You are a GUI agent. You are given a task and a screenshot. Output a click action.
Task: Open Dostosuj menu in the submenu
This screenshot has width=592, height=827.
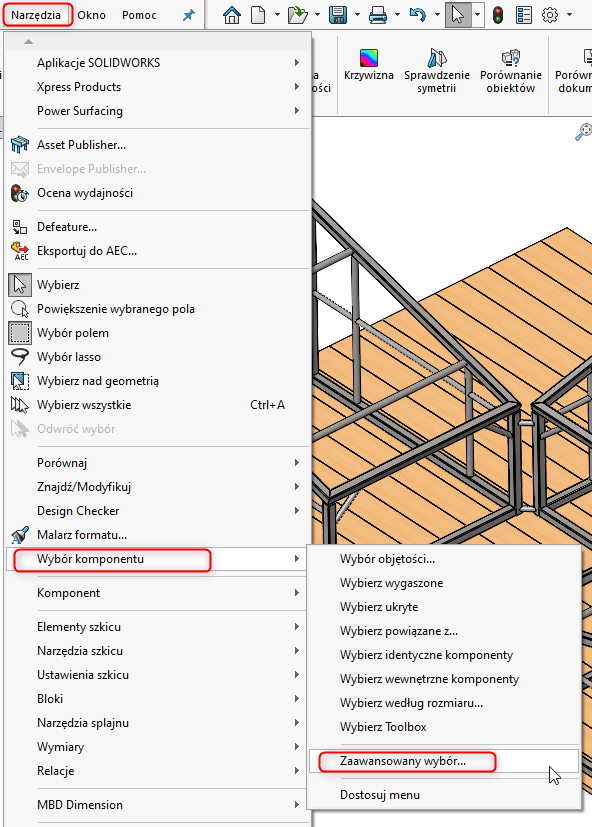444,795
